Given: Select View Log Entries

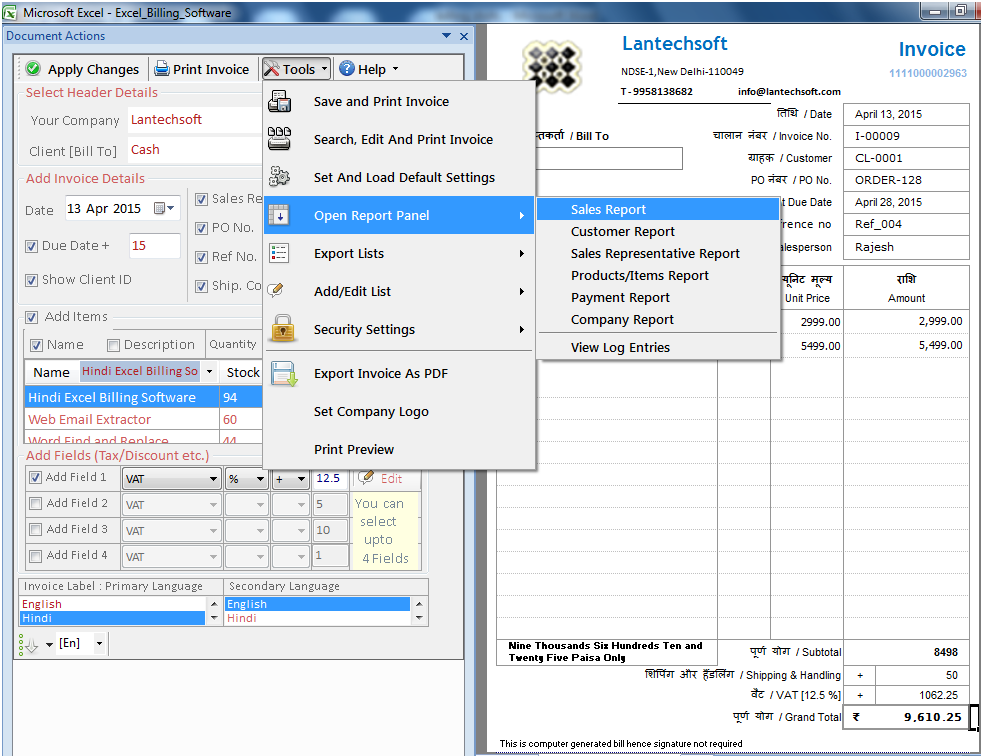Looking at the screenshot, I should coord(657,347).
